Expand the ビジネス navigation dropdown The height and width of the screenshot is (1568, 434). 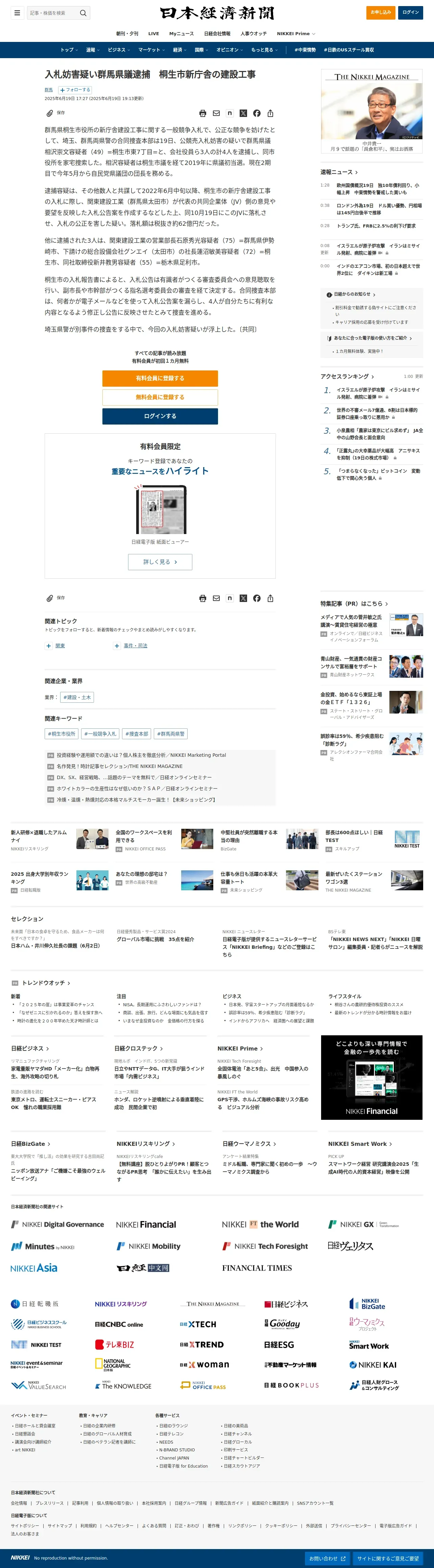[119, 50]
